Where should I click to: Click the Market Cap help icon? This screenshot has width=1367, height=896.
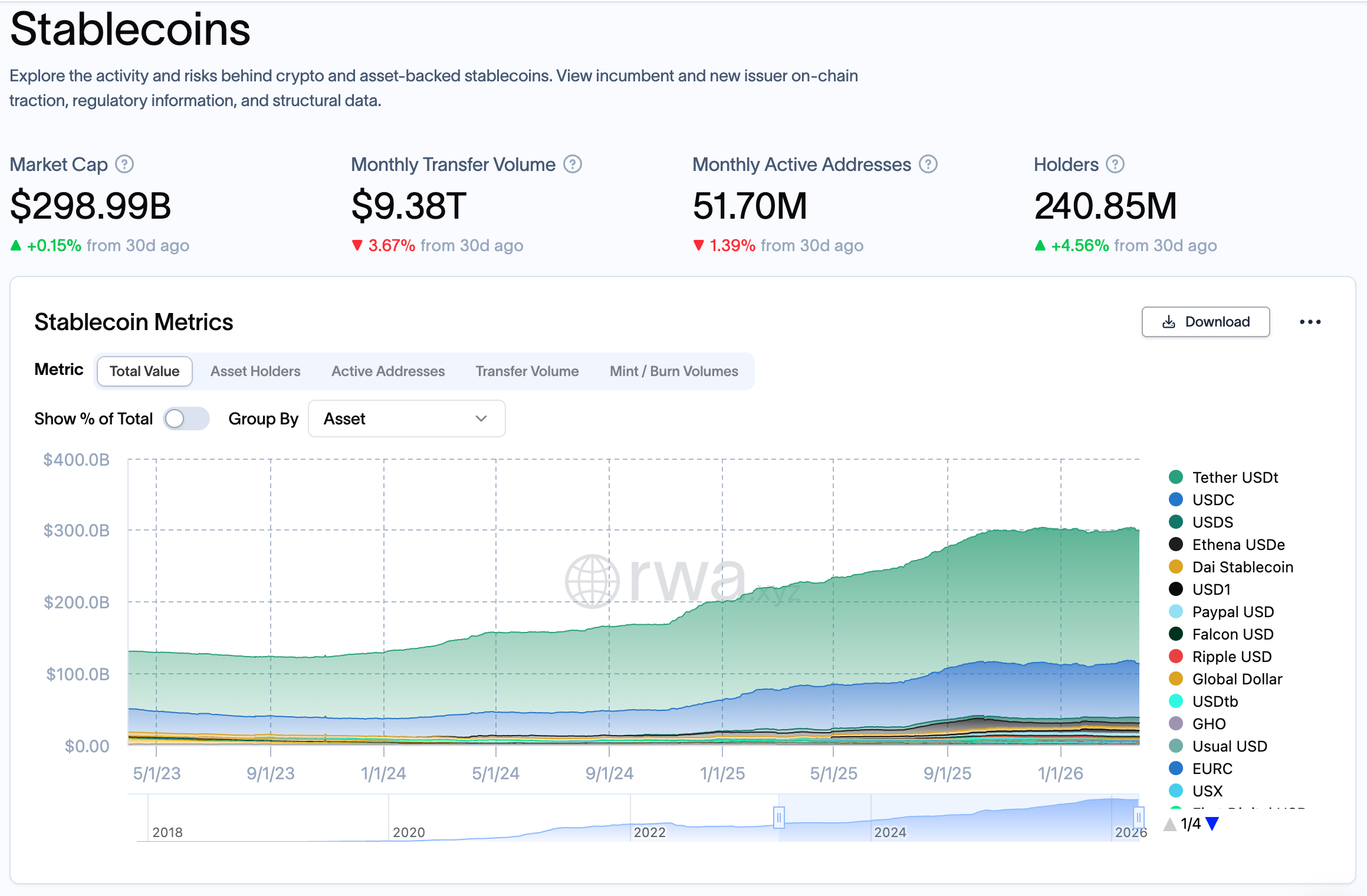(124, 164)
